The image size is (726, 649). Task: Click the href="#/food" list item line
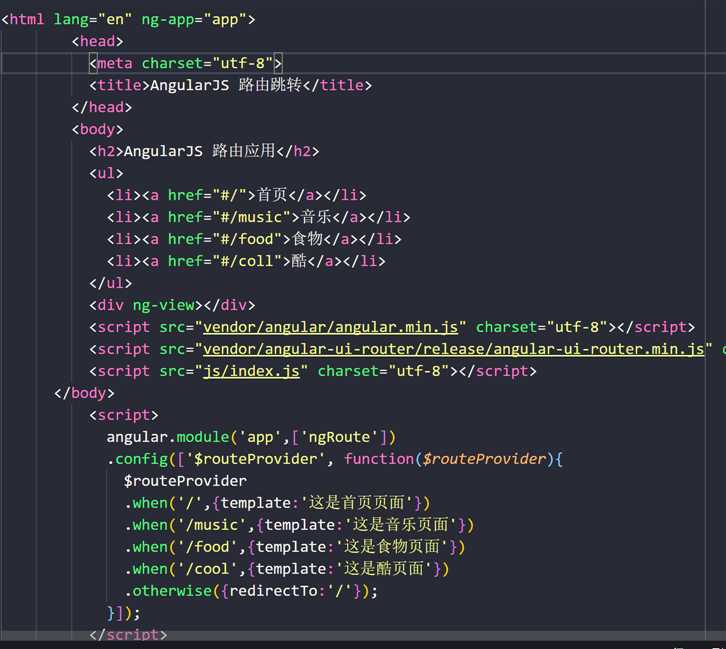[254, 239]
